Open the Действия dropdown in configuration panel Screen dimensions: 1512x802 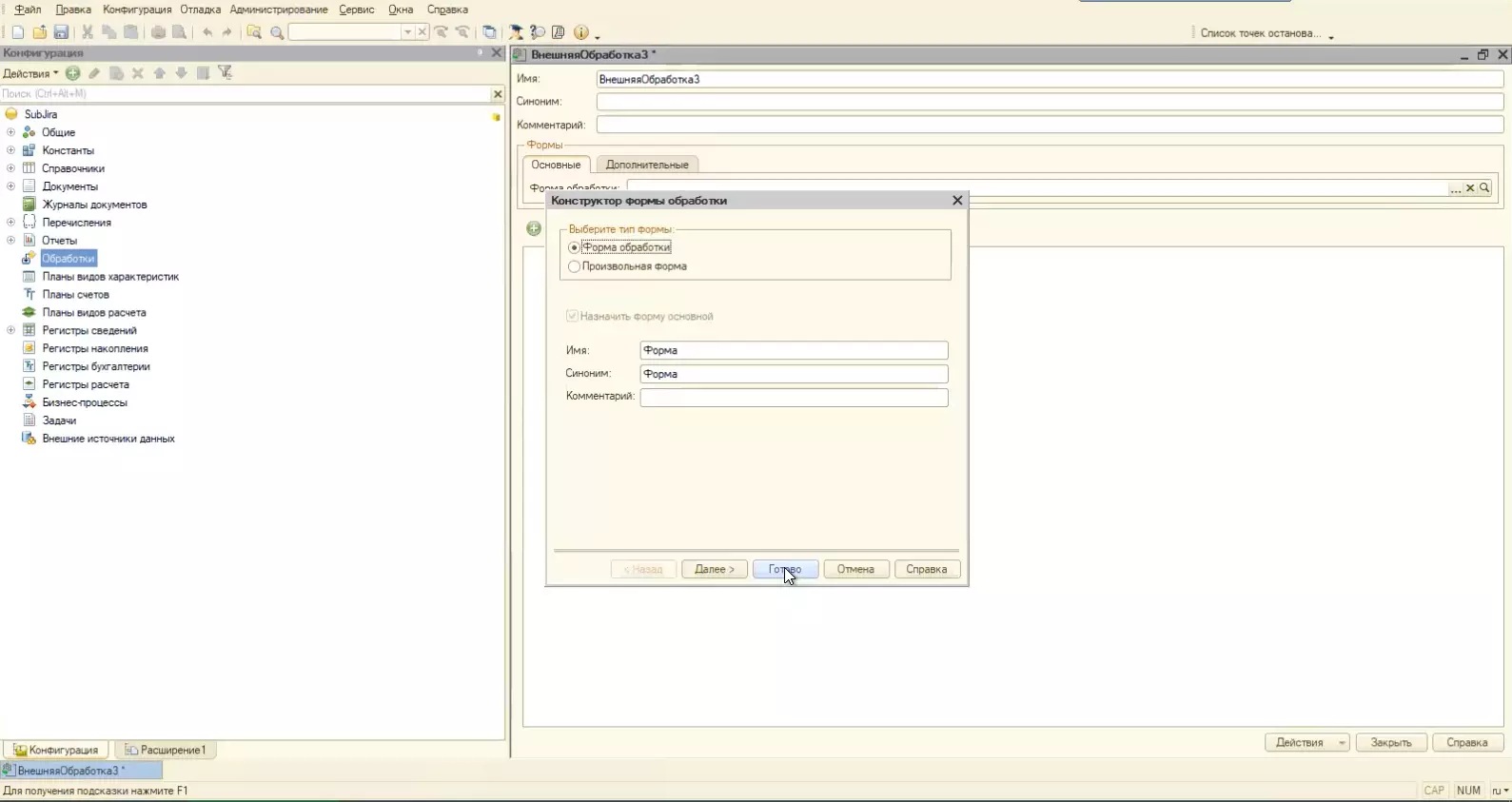[x=30, y=73]
